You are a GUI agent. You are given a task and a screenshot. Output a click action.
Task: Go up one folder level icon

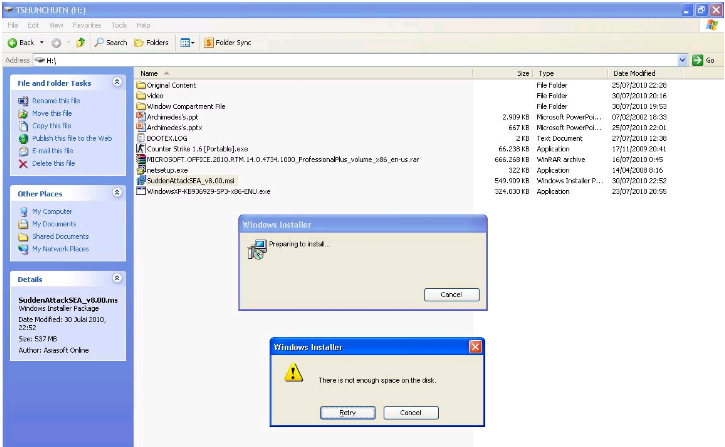point(80,43)
